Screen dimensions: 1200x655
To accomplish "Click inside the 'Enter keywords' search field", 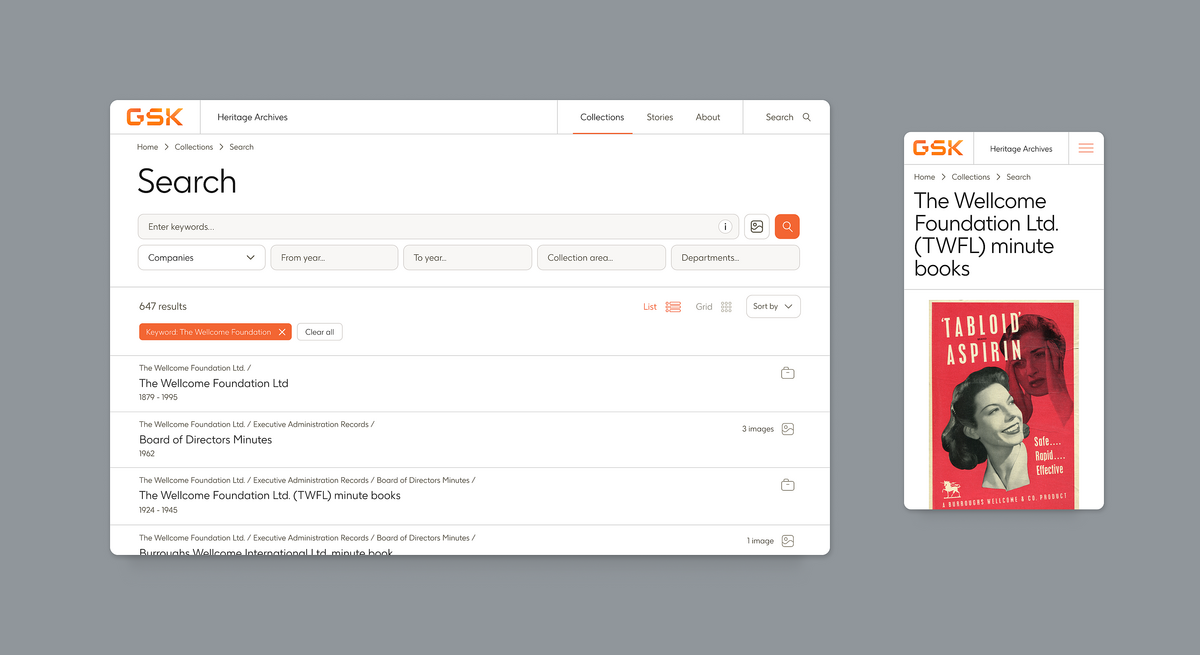I will click(400, 226).
